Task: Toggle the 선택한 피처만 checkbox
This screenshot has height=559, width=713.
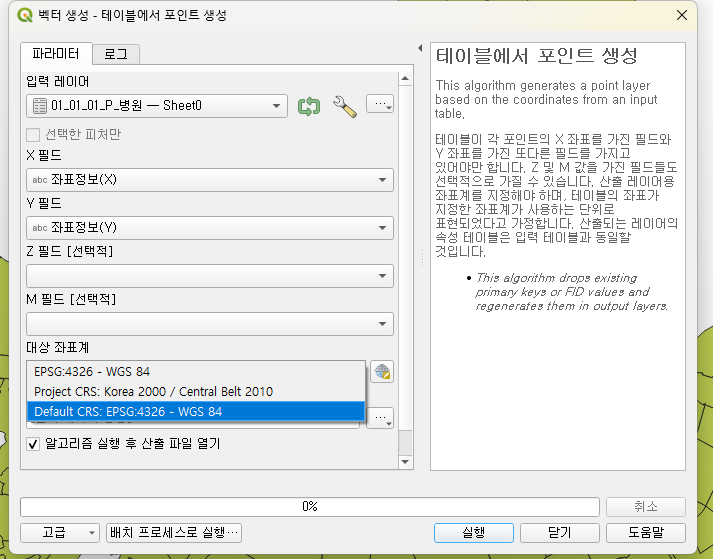Action: (x=33, y=135)
